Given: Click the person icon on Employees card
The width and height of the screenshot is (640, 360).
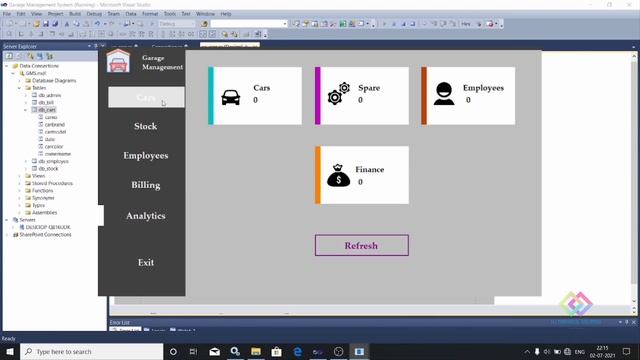Looking at the screenshot, I should coord(444,94).
